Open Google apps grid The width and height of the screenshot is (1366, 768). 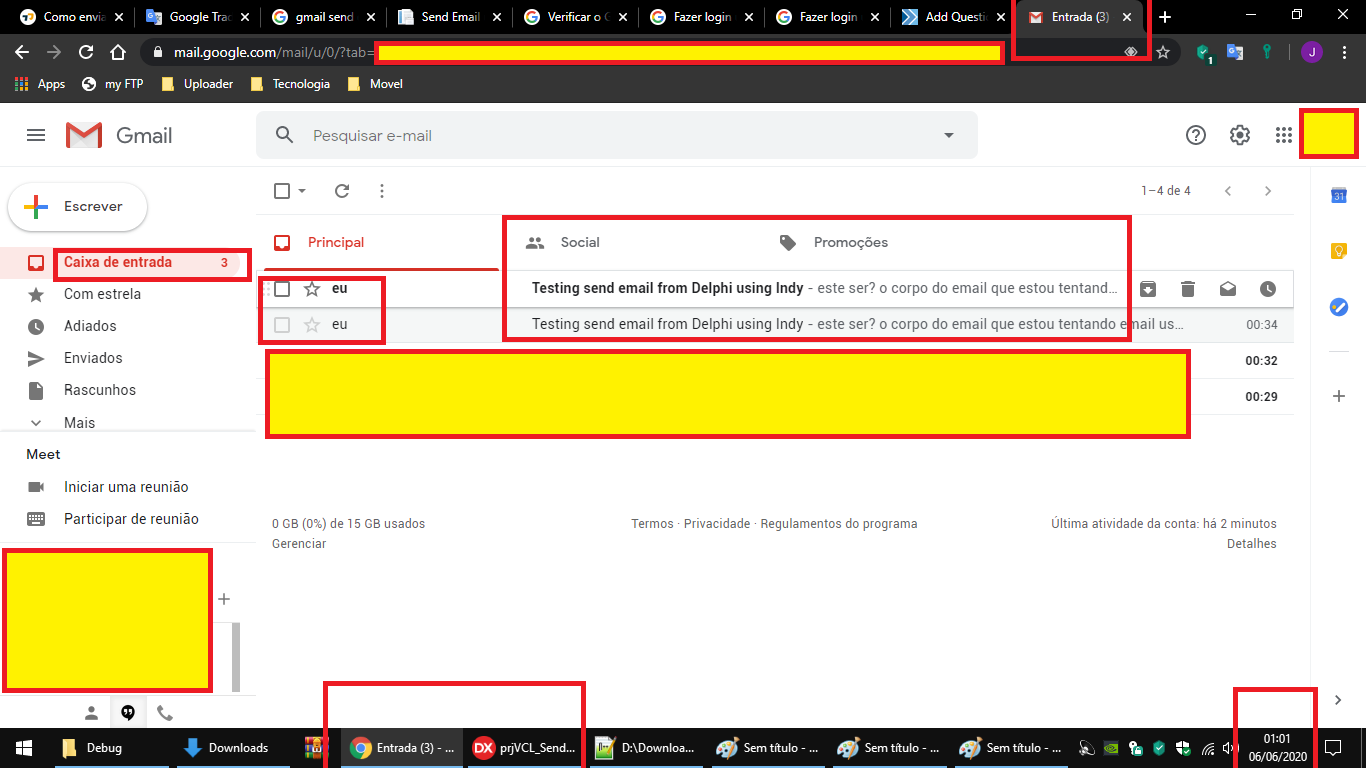1284,135
